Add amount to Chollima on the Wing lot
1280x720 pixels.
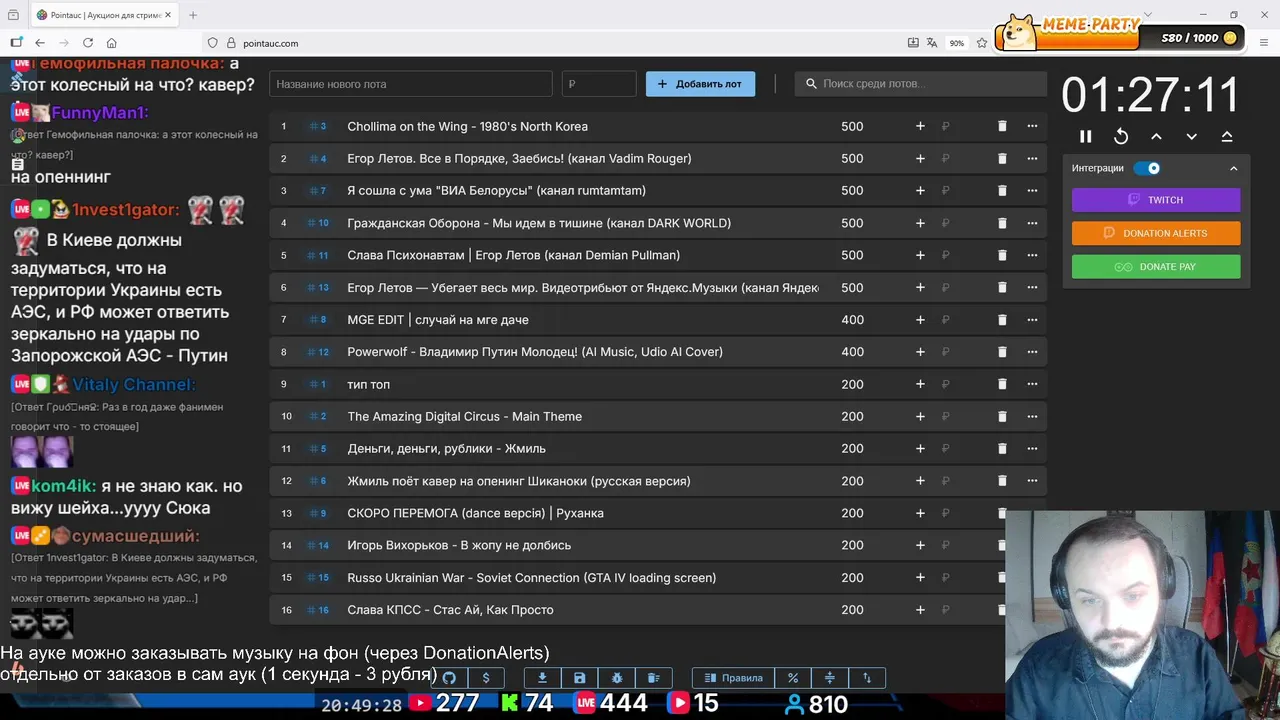(x=920, y=126)
